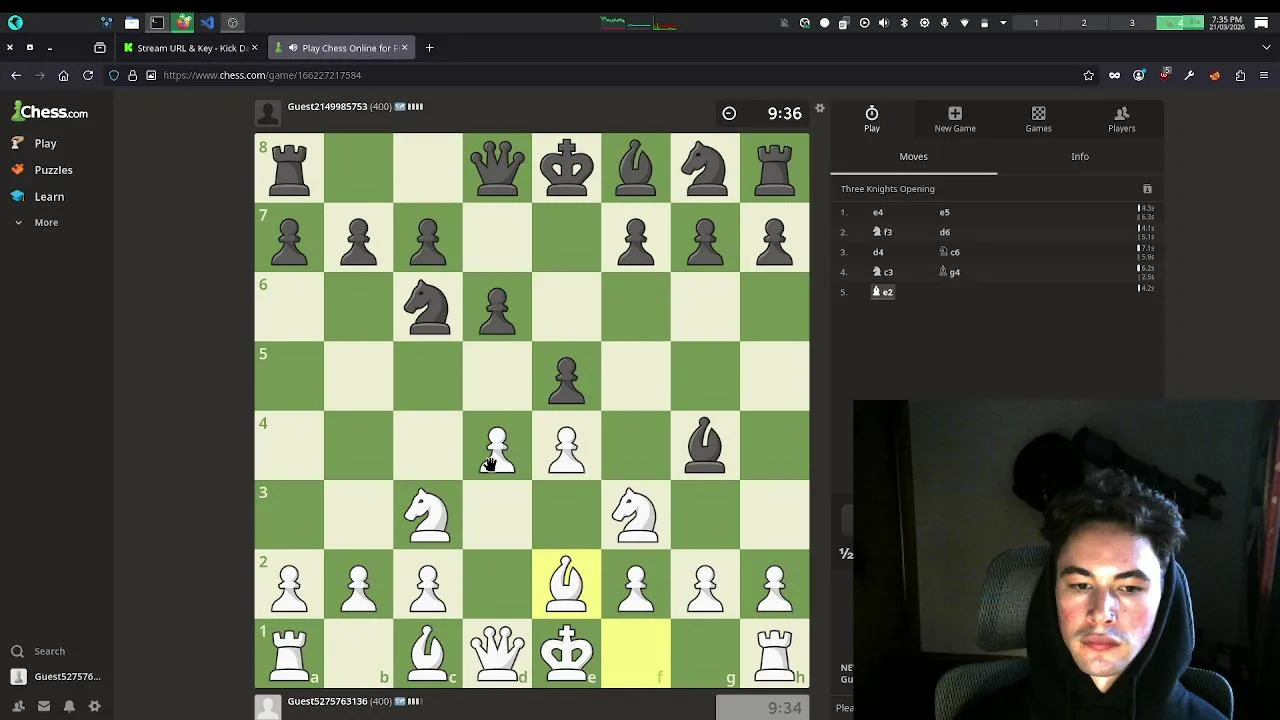This screenshot has width=1280, height=720.
Task: Select move 1 black e5 in the move list
Action: [x=944, y=212]
